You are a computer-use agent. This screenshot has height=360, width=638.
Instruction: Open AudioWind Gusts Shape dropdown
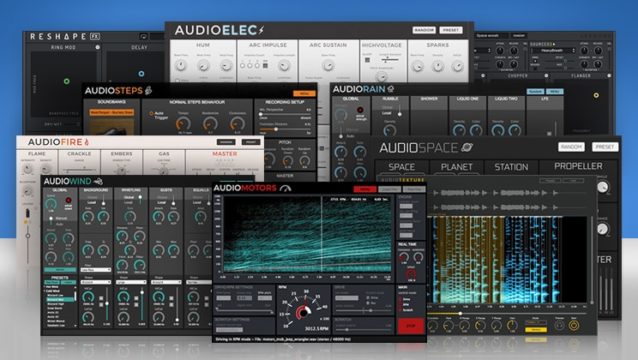[166, 282]
